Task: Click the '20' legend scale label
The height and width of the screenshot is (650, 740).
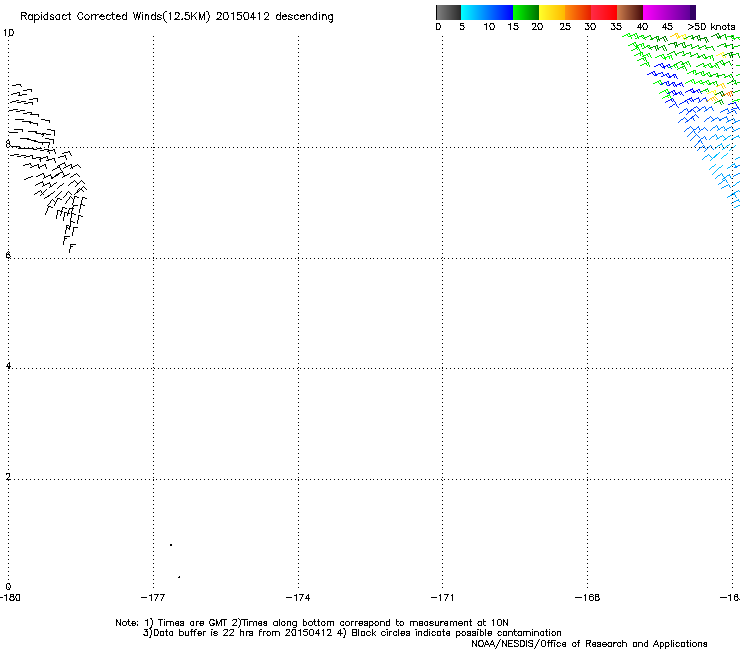Action: pyautogui.click(x=537, y=27)
